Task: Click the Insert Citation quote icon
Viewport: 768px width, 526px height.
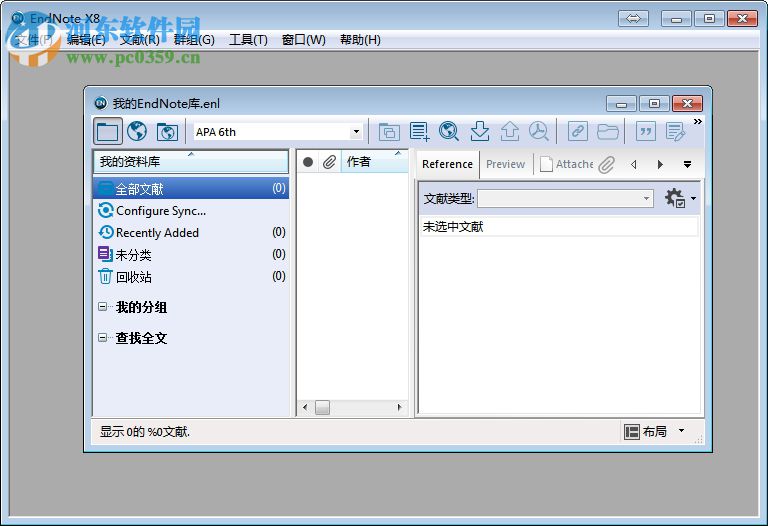Action: tap(646, 131)
